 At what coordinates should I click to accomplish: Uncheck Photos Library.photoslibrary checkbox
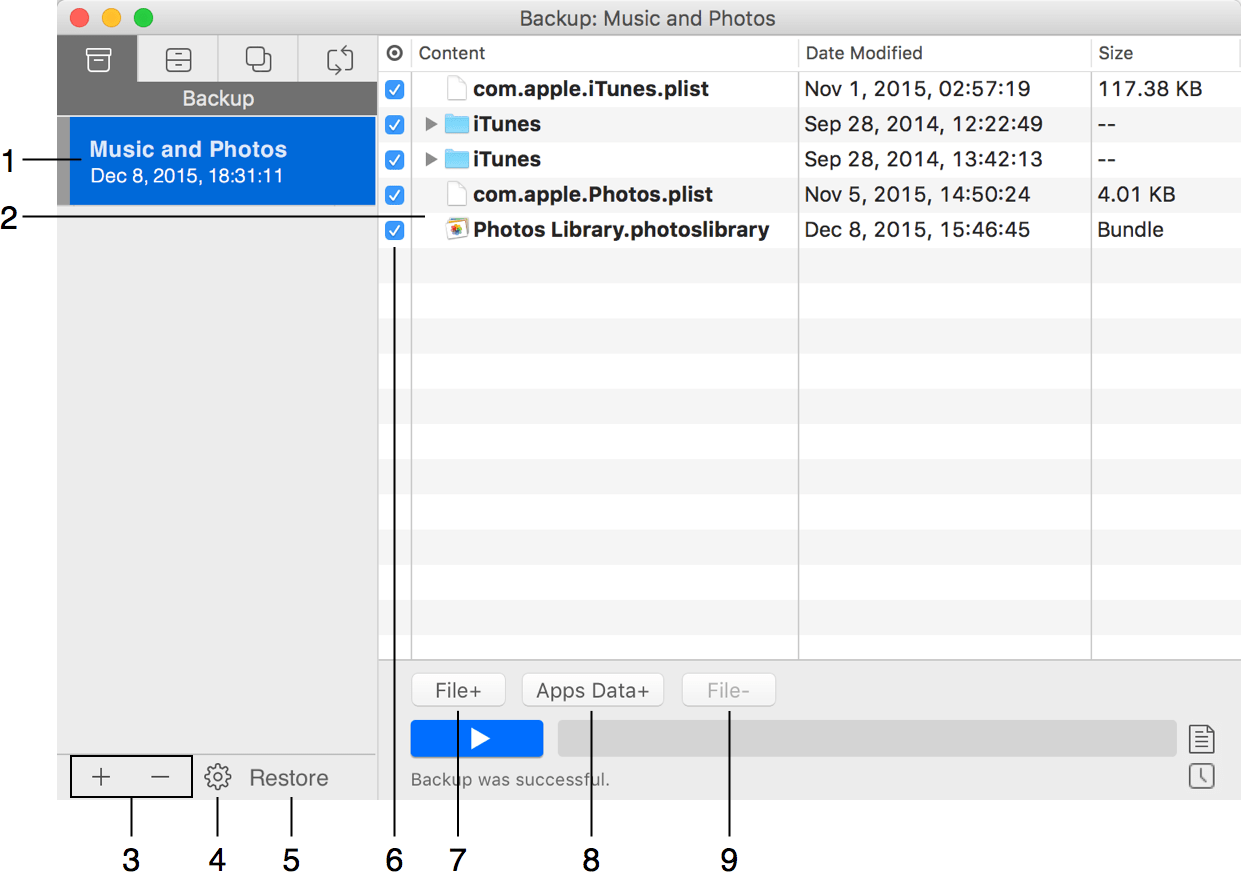pos(395,230)
